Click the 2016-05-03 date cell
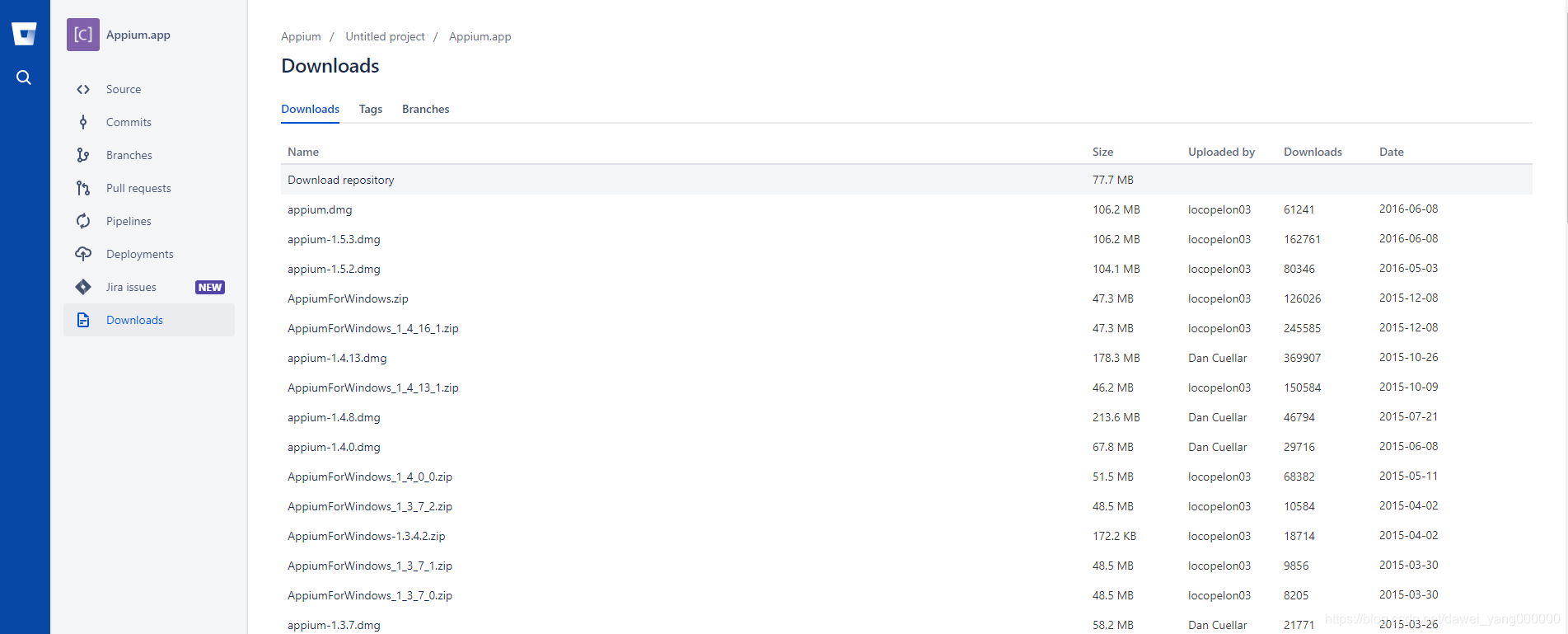 1408,268
